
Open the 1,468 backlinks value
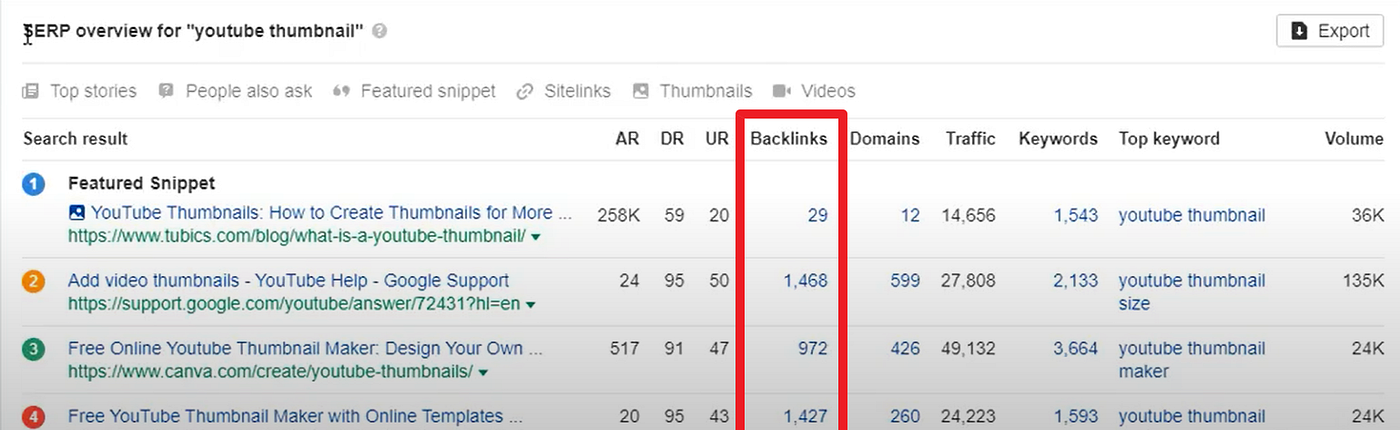[805, 281]
